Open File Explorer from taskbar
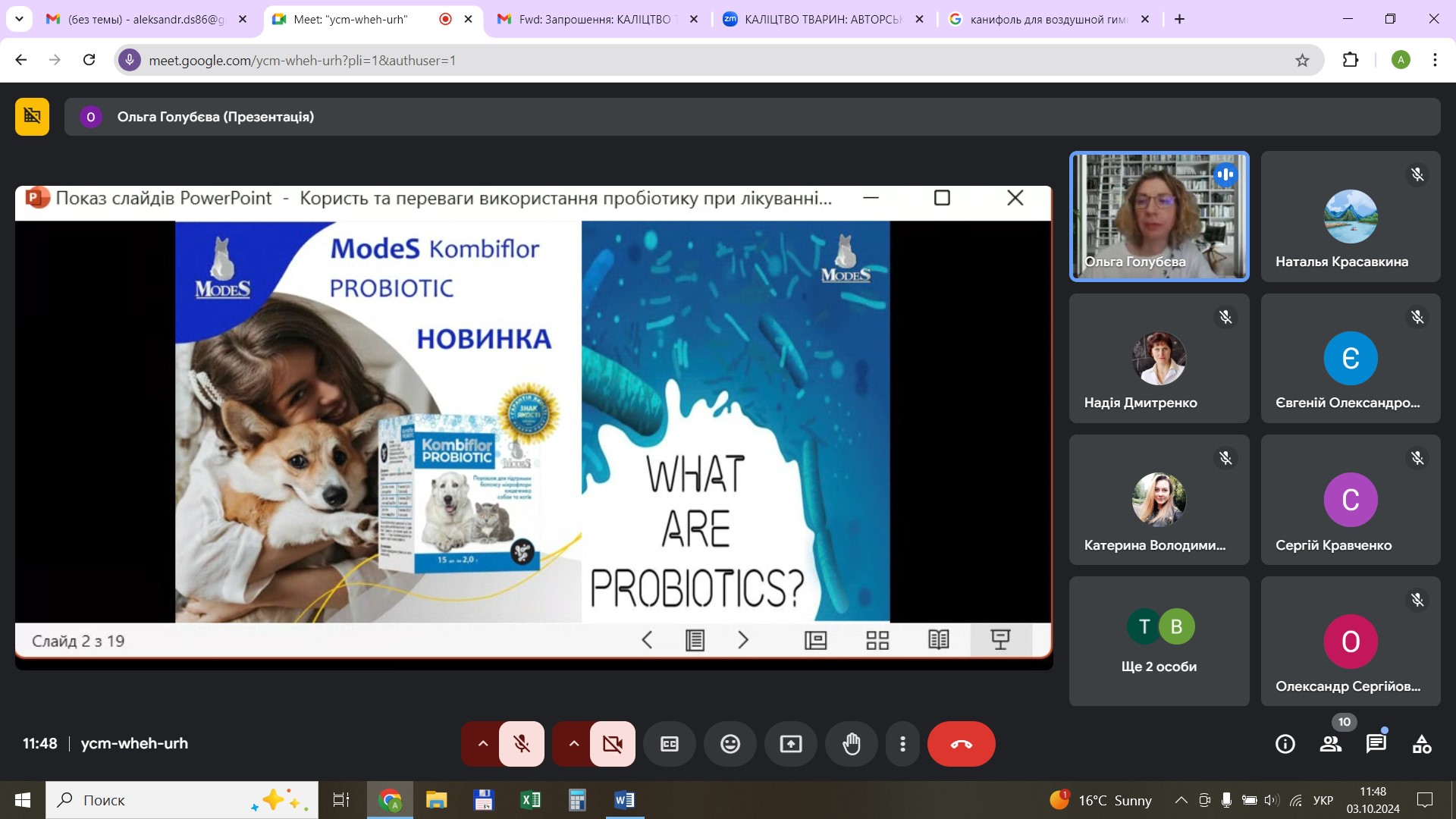1456x819 pixels. (437, 800)
